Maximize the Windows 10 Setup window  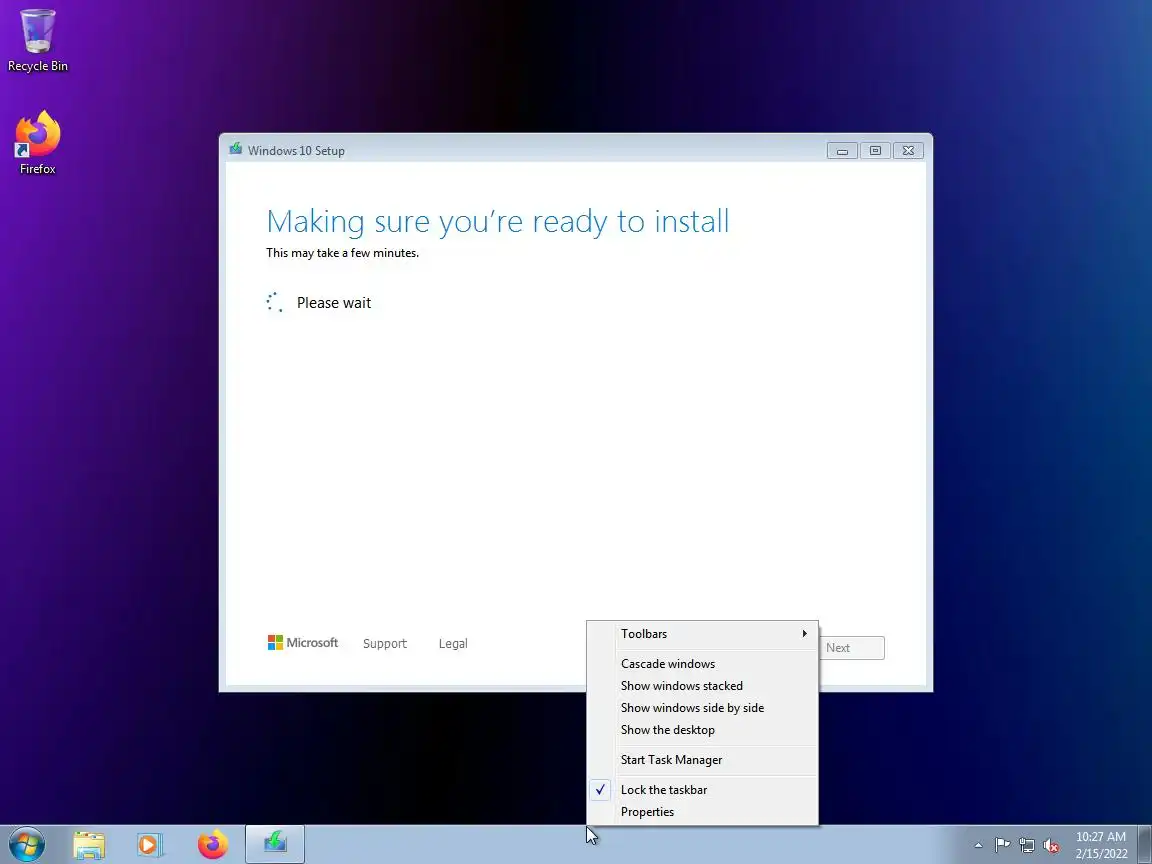coord(875,151)
